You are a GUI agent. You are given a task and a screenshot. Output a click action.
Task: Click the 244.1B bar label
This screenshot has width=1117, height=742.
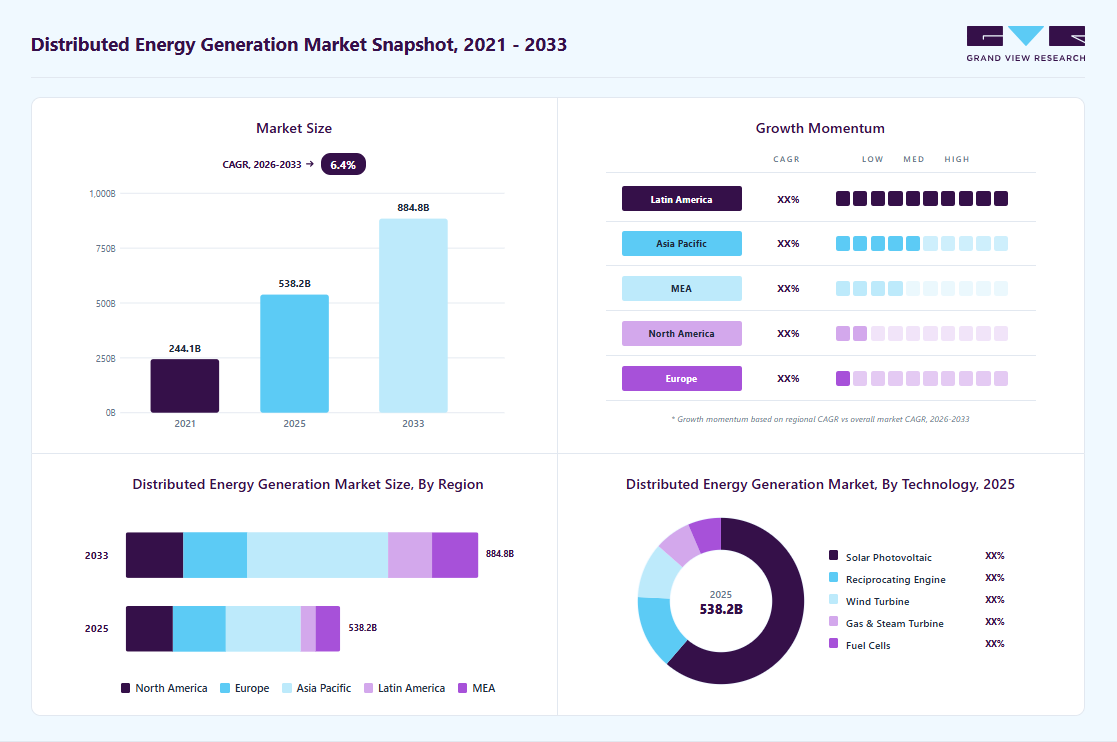(x=185, y=348)
